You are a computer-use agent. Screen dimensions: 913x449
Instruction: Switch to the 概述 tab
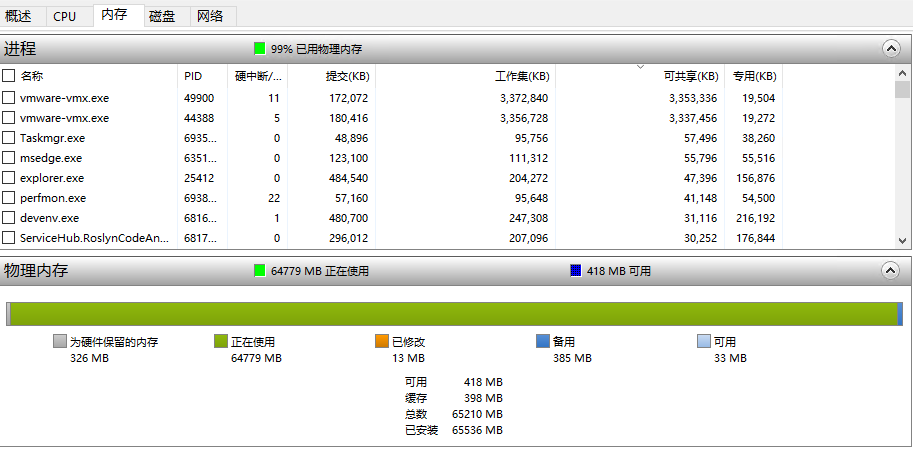click(x=18, y=16)
